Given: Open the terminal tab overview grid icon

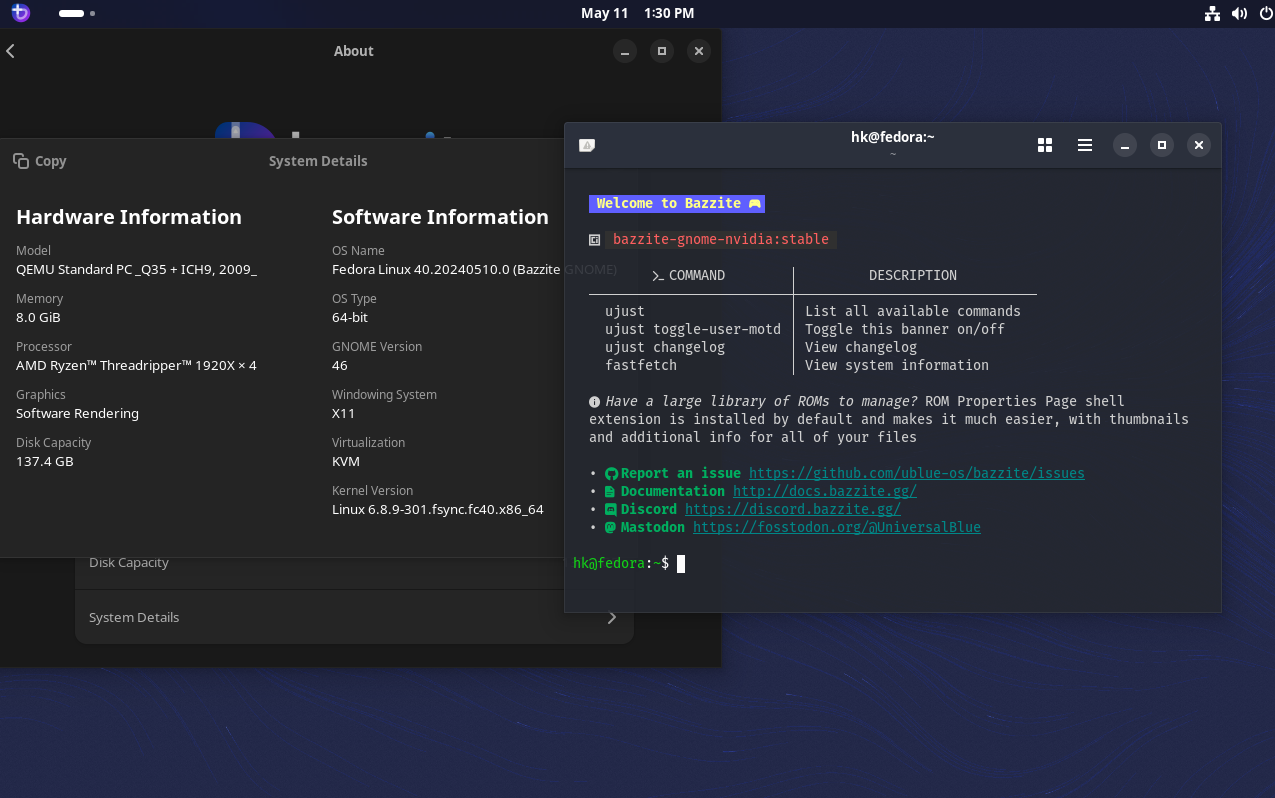Looking at the screenshot, I should (1045, 145).
